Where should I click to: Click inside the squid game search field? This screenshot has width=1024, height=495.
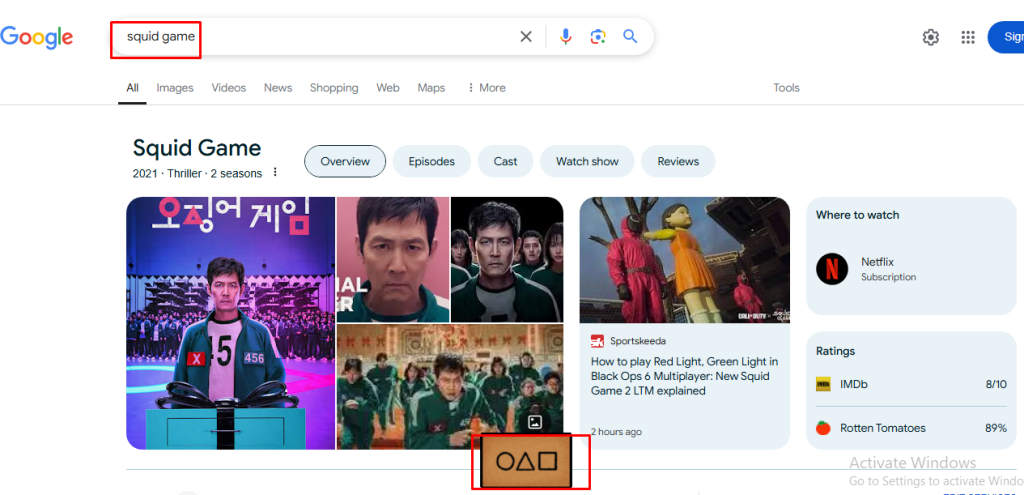point(313,37)
